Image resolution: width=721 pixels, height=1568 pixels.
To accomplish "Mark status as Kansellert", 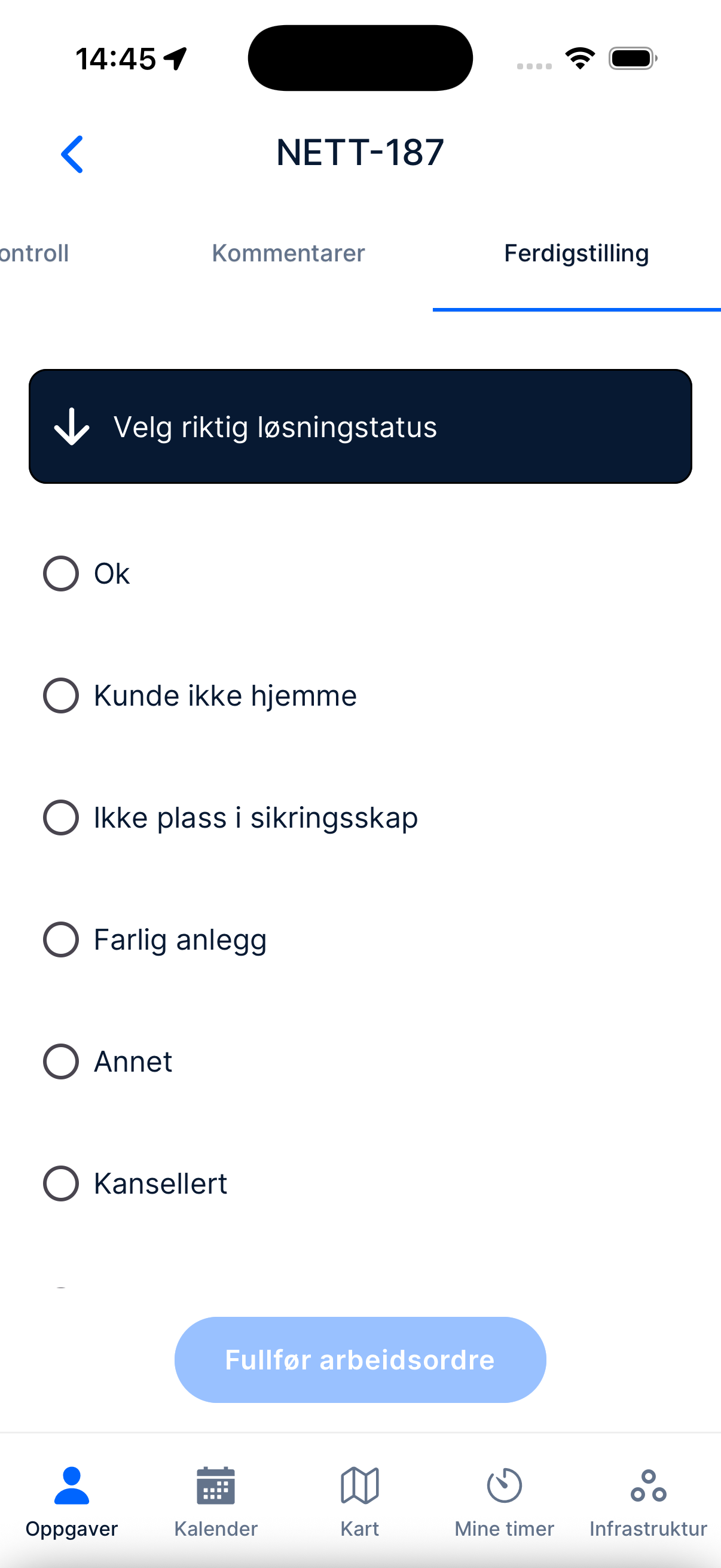I will [x=61, y=1183].
